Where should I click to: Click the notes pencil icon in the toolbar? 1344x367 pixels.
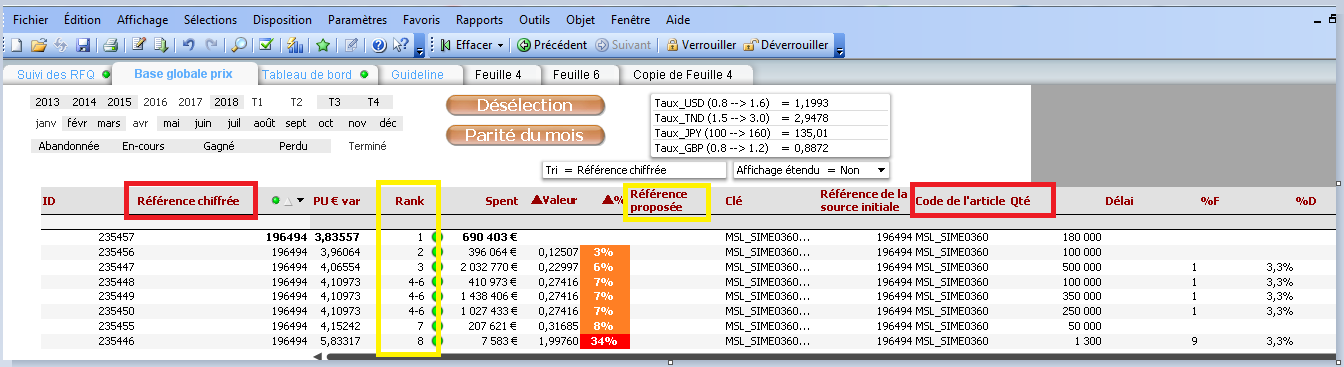pos(351,45)
